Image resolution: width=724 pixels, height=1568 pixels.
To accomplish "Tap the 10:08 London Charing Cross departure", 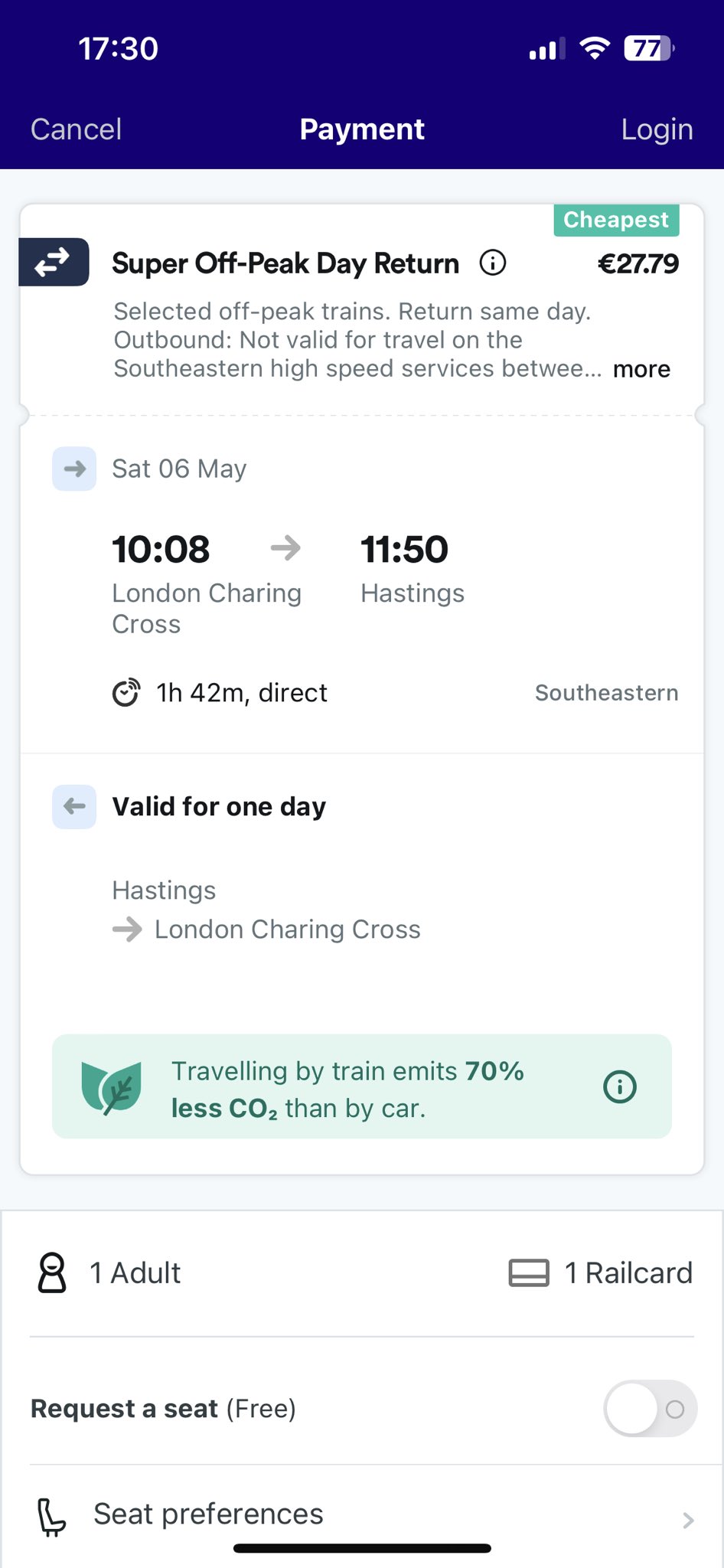I will (161, 550).
